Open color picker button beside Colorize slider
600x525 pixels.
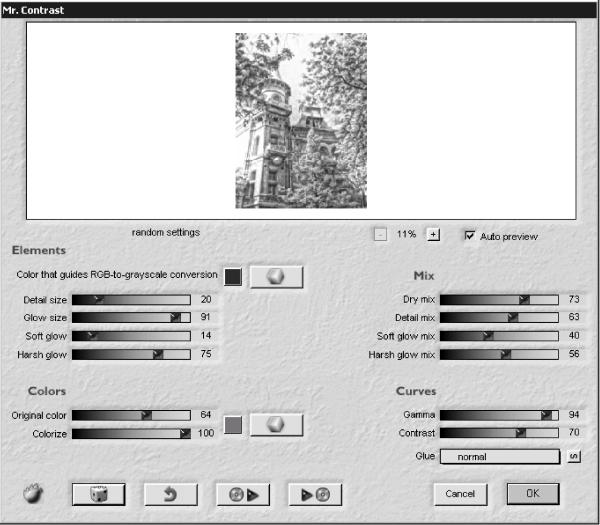pyautogui.click(x=276, y=424)
